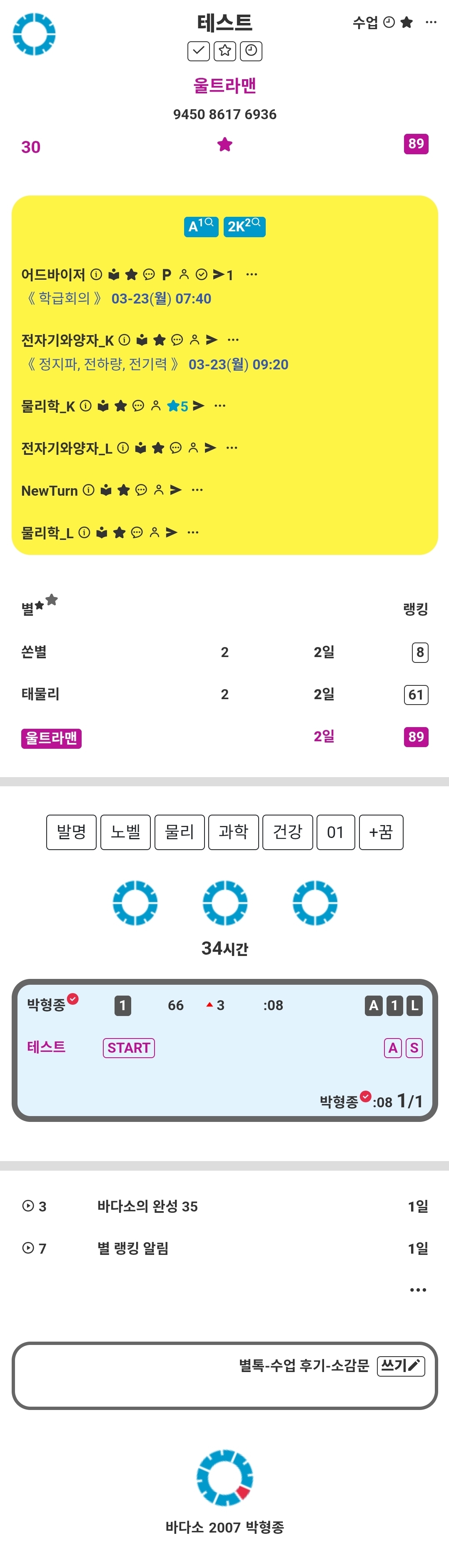This screenshot has height=1568, width=449.
Task: Click the book reader icon for 물리학_L
Action: pos(102,533)
